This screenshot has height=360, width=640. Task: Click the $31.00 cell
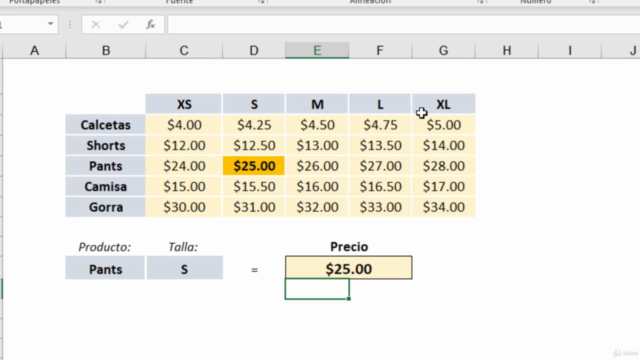(x=254, y=207)
